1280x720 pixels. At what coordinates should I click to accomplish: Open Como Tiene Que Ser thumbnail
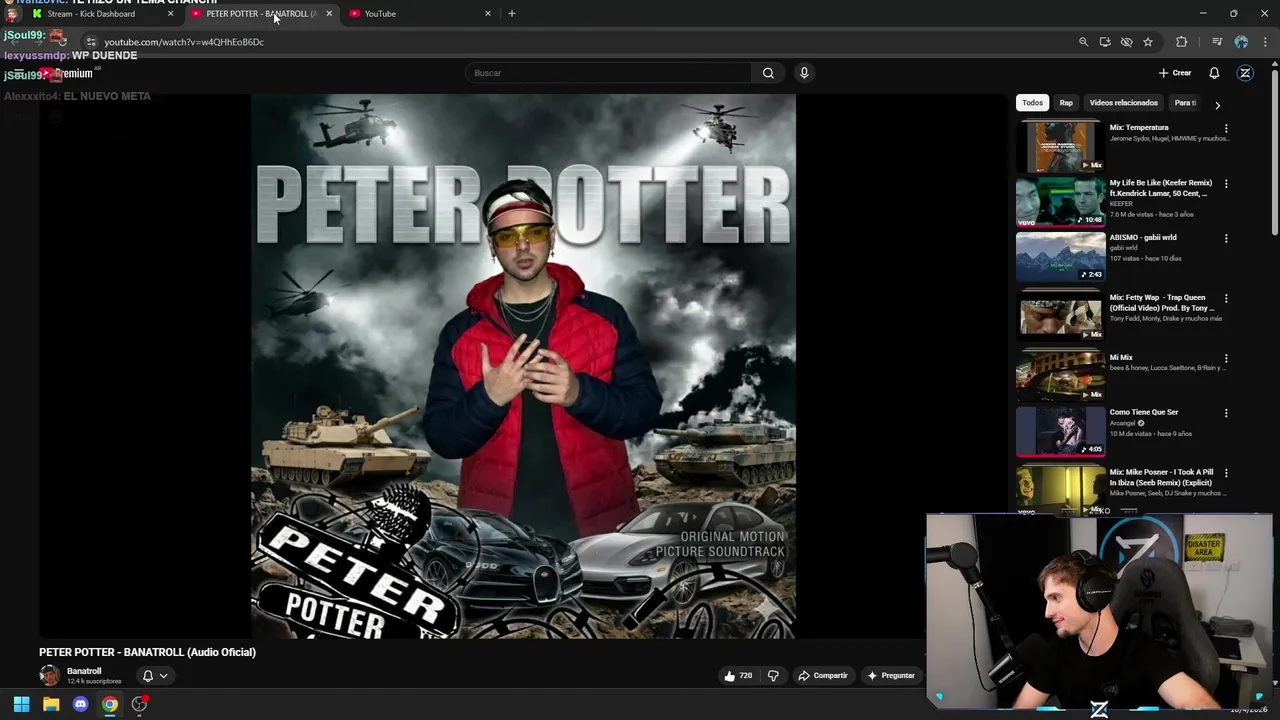[x=1061, y=431]
